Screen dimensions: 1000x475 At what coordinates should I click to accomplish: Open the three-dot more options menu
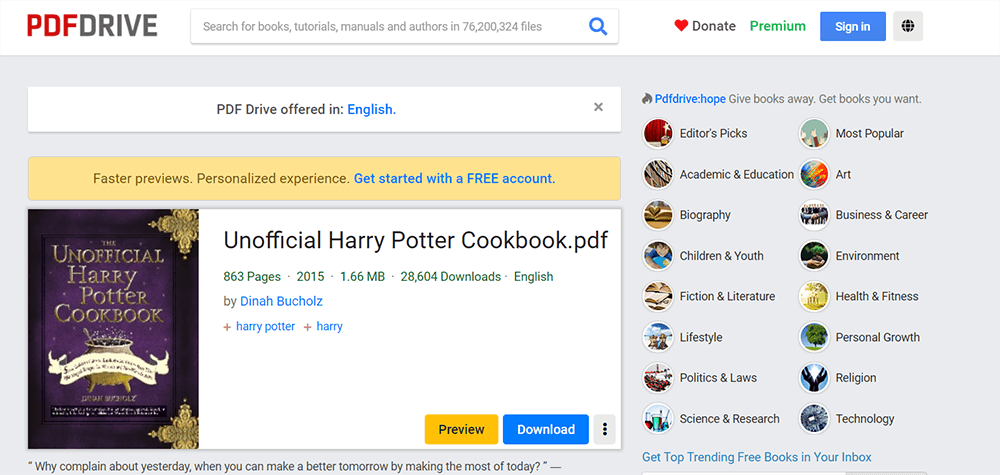tap(604, 429)
